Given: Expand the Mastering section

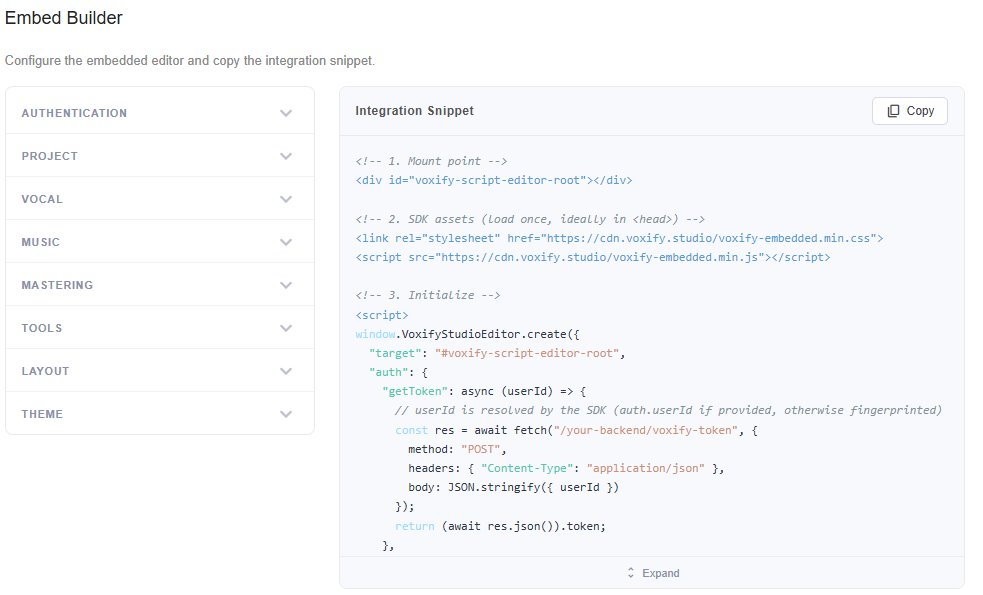Looking at the screenshot, I should click(x=160, y=285).
